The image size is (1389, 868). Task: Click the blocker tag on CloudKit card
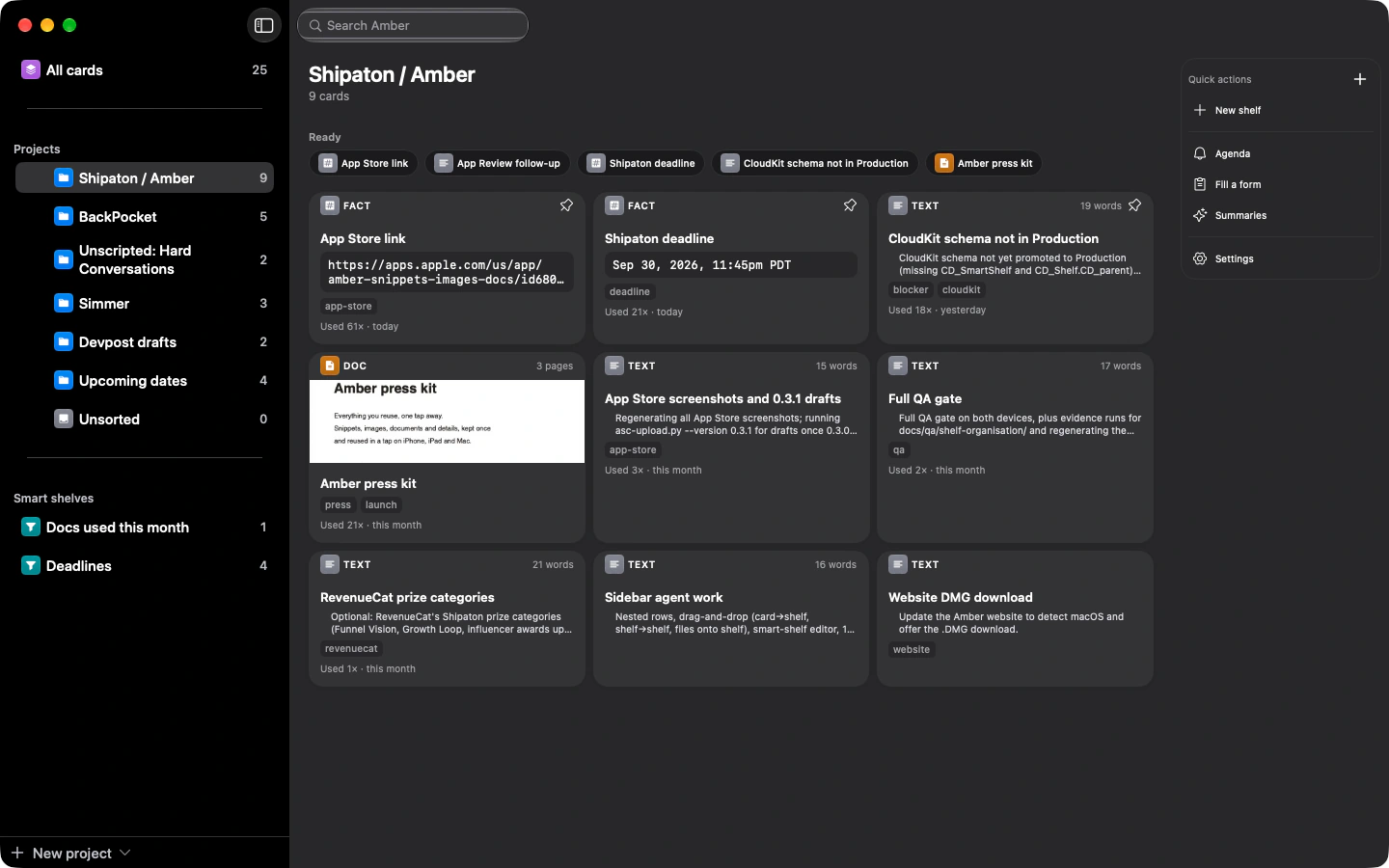911,289
